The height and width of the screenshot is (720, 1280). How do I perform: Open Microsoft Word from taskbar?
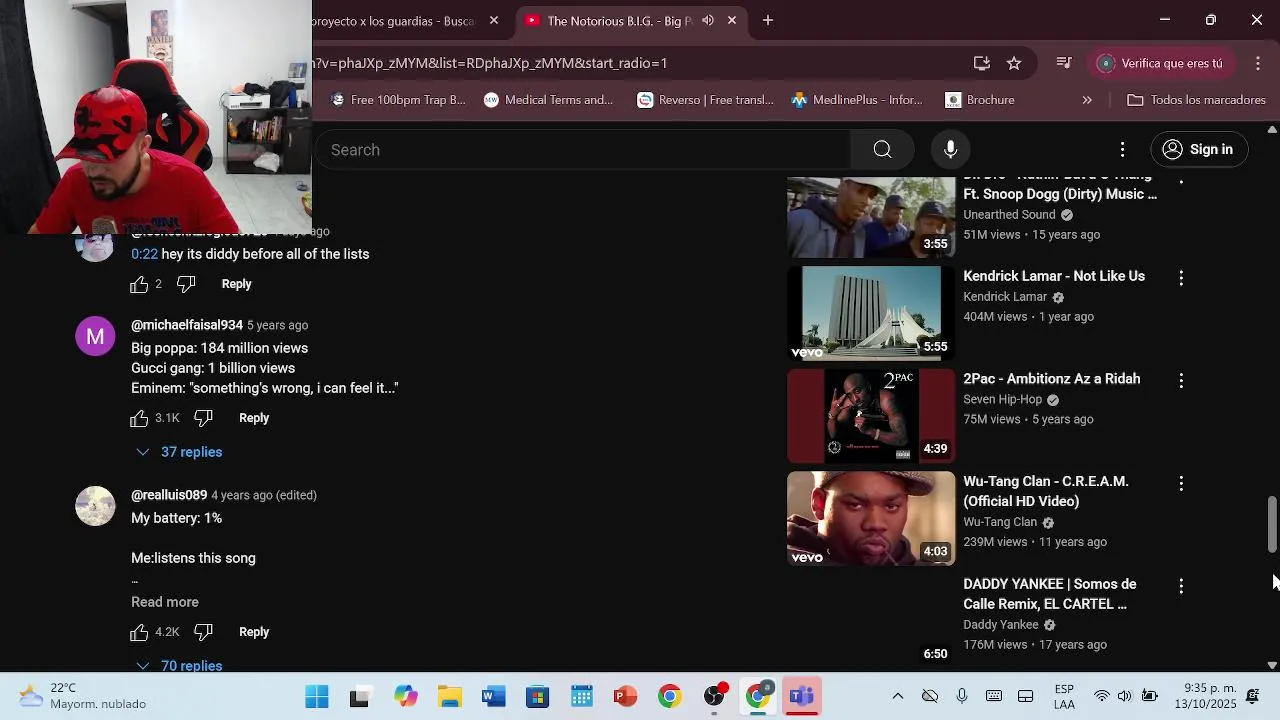coord(494,697)
